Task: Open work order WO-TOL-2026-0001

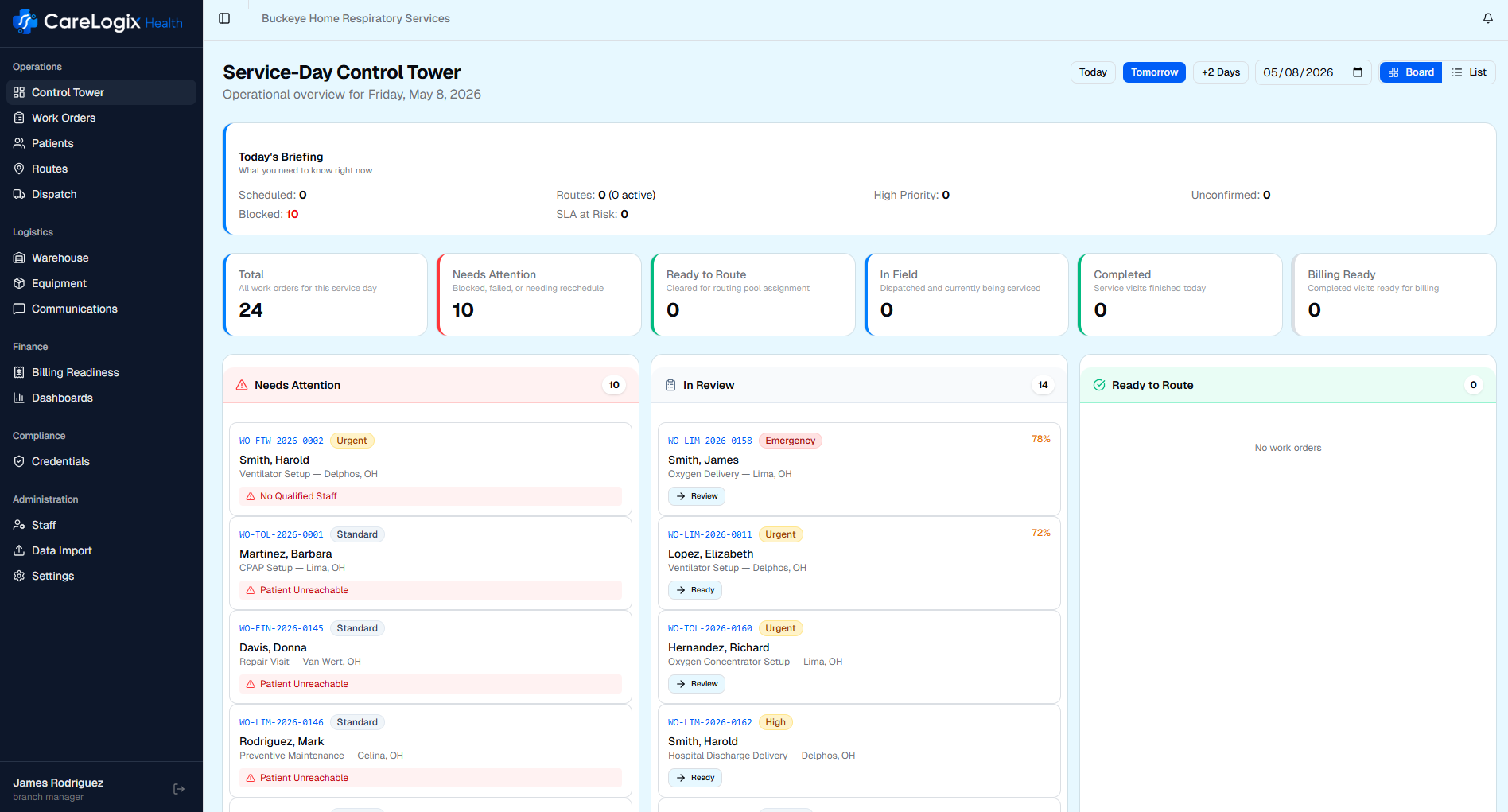Action: click(x=282, y=534)
